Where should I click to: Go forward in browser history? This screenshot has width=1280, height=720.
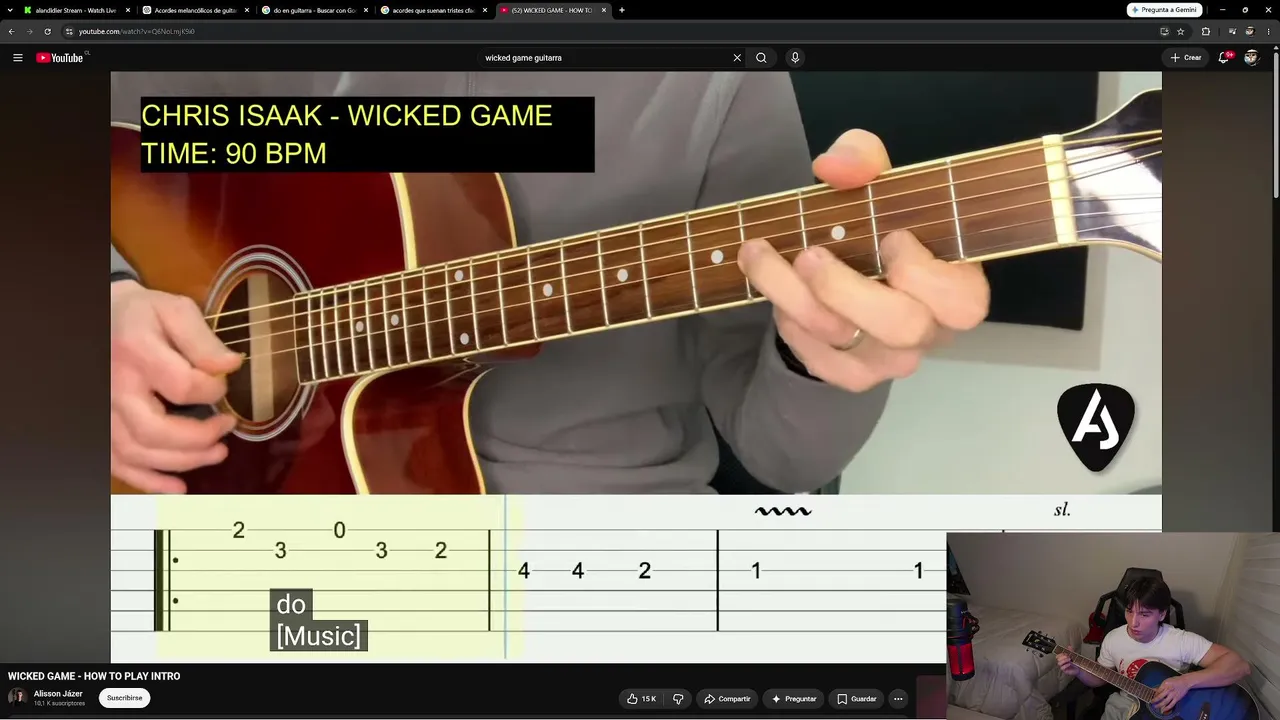(x=29, y=31)
